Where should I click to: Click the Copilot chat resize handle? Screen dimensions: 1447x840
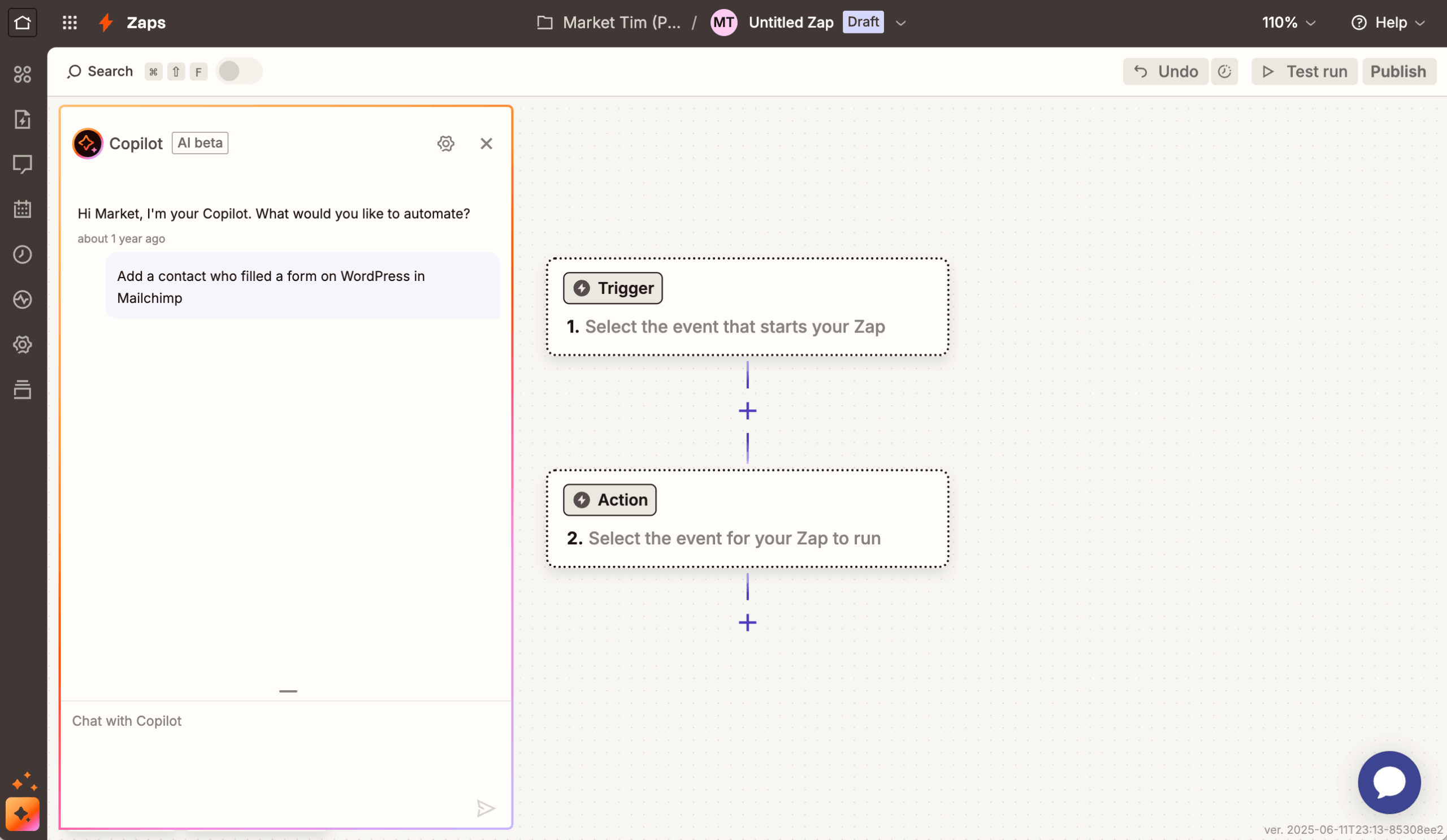pos(288,691)
